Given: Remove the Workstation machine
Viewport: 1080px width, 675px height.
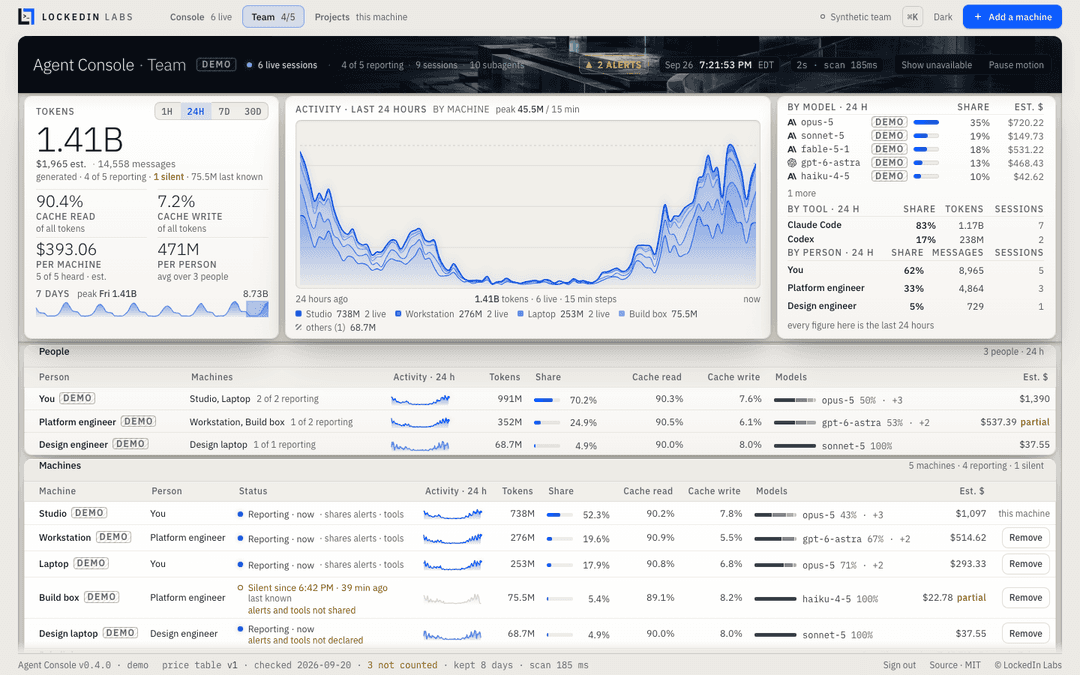Looking at the screenshot, I should 1026,538.
